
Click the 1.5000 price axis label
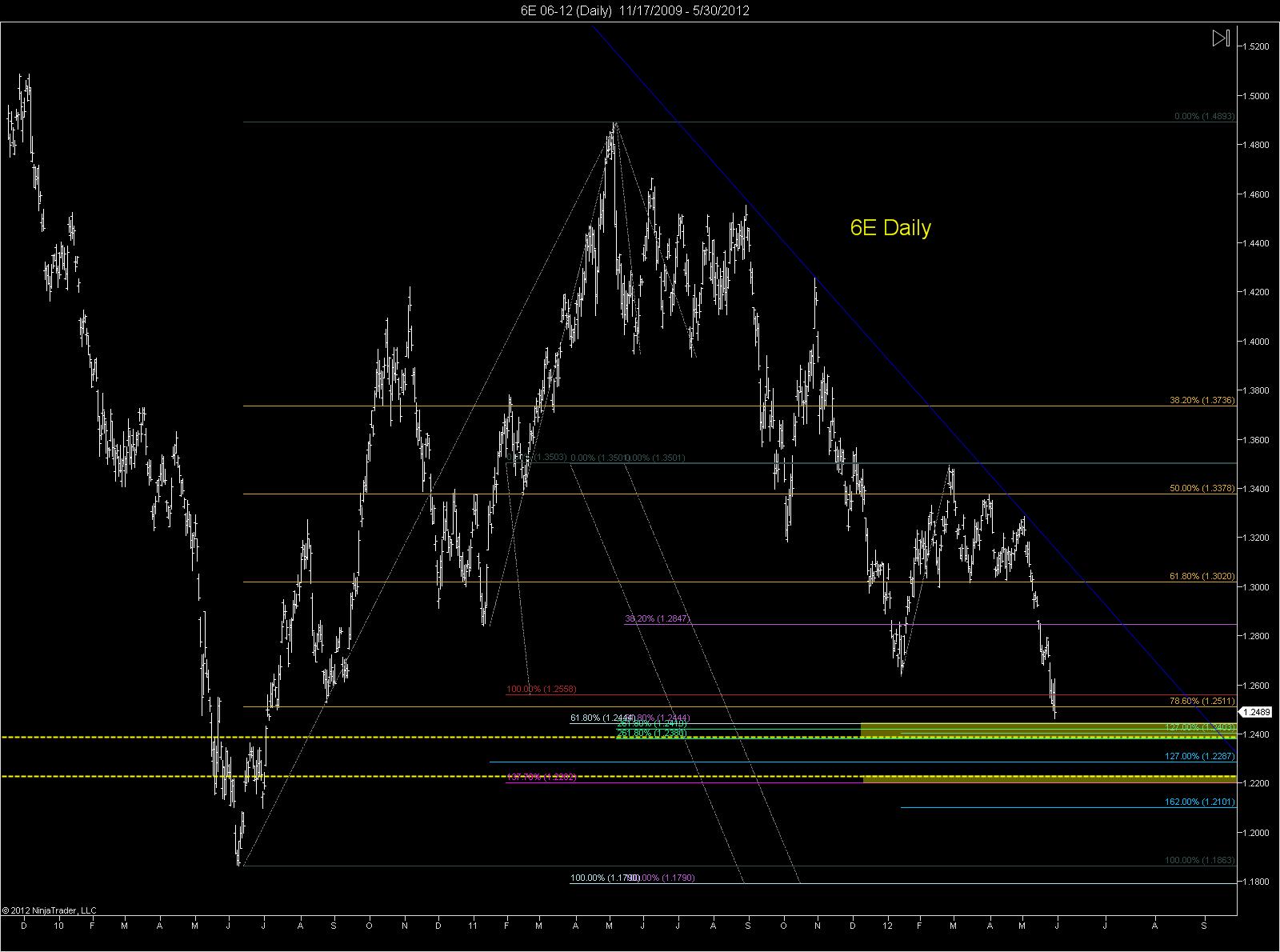[1255, 96]
